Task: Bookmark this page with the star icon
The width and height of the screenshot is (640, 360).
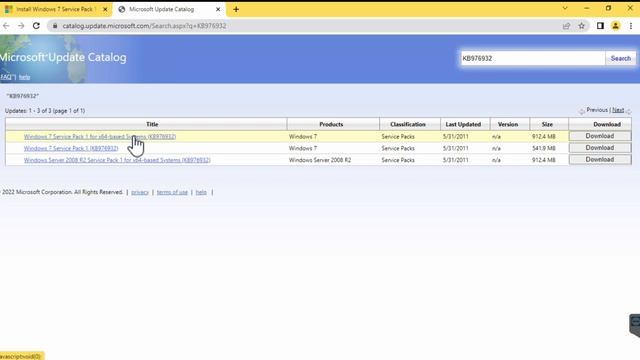Action: pos(582,26)
